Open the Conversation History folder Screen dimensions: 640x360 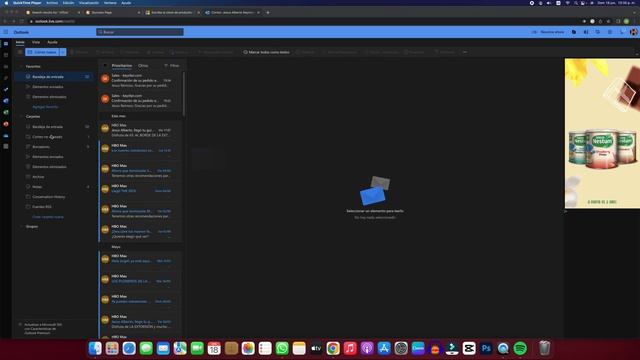[x=54, y=197]
